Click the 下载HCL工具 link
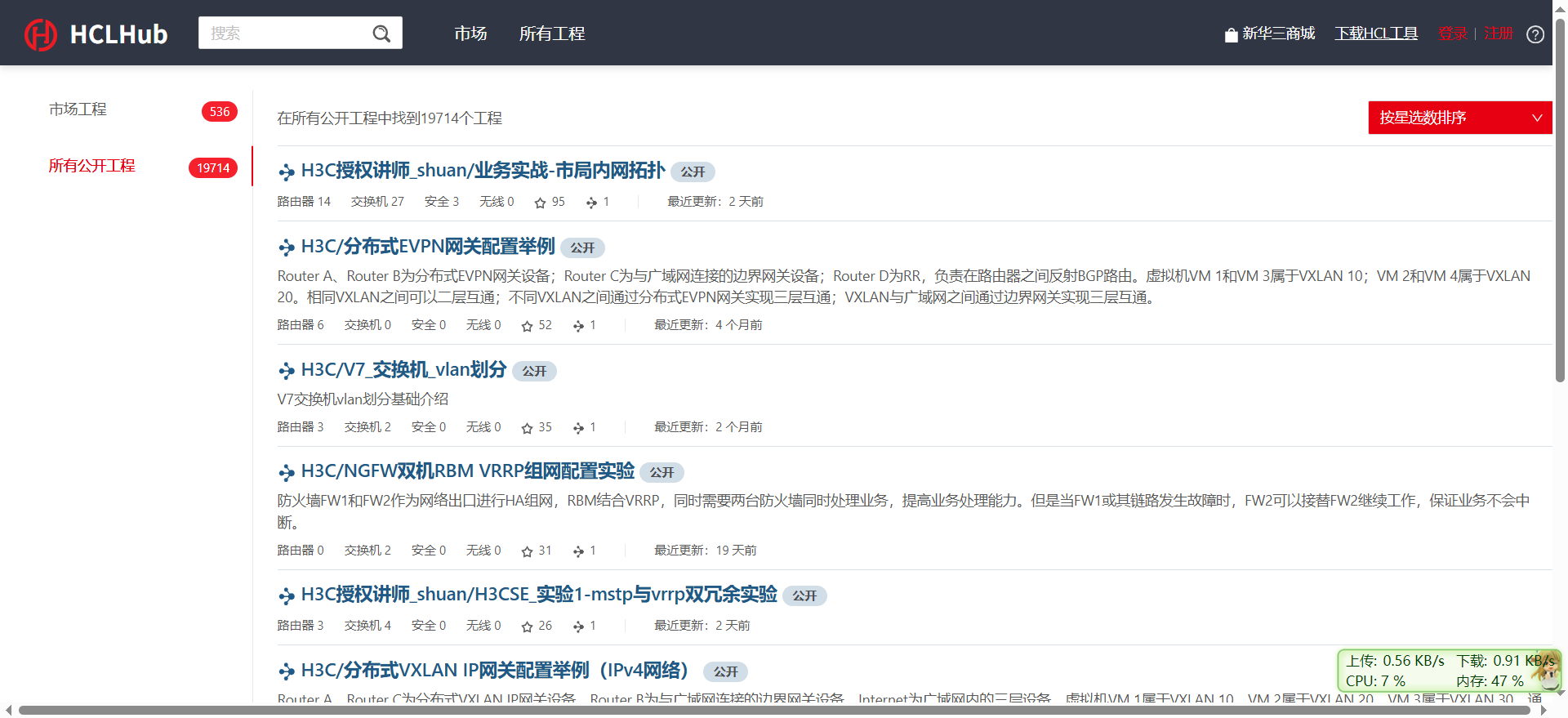This screenshot has width=1568, height=718. tap(1376, 33)
